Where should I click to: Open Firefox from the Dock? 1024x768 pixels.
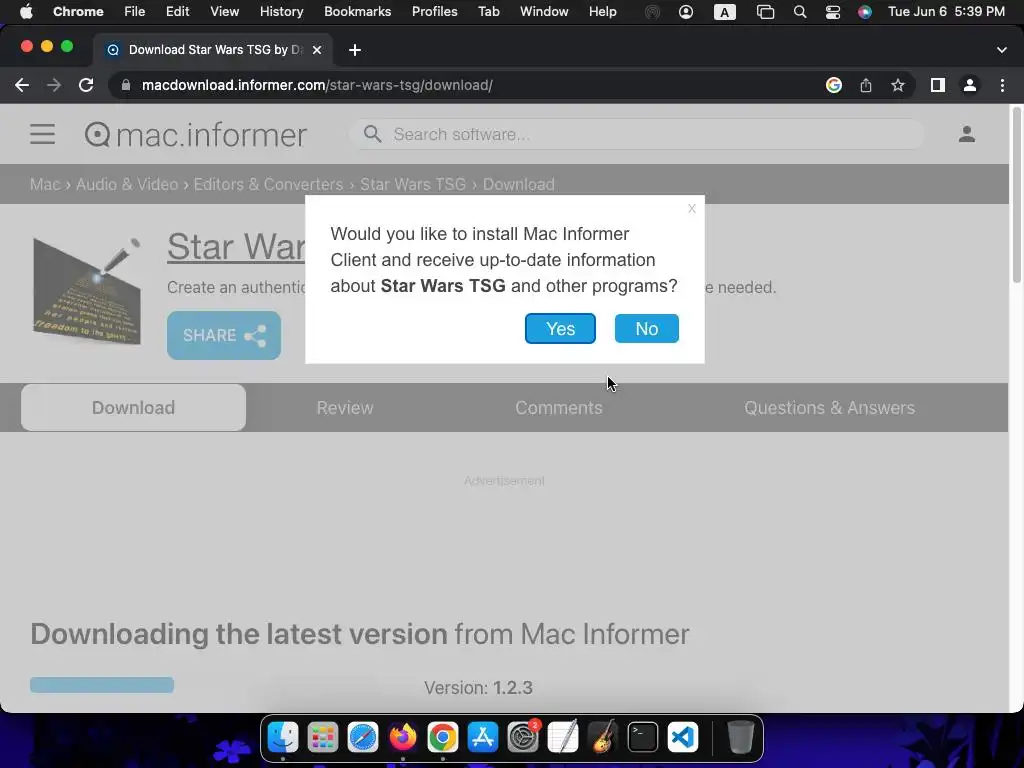pyautogui.click(x=403, y=737)
